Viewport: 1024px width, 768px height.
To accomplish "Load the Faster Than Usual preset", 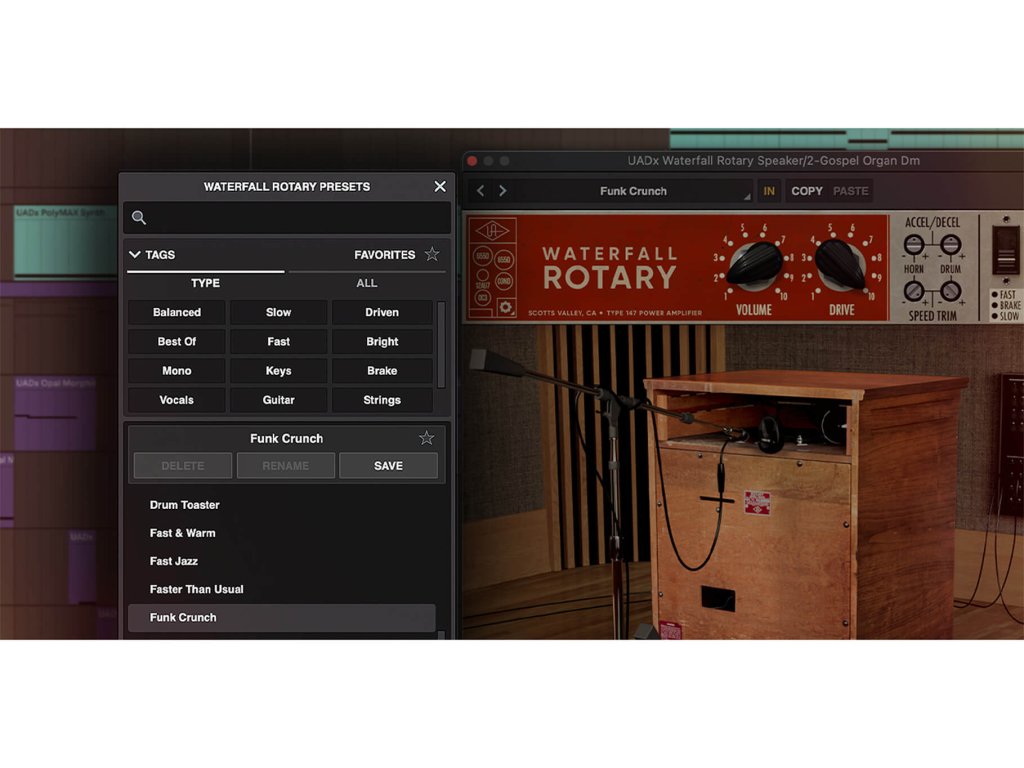I will [282, 589].
